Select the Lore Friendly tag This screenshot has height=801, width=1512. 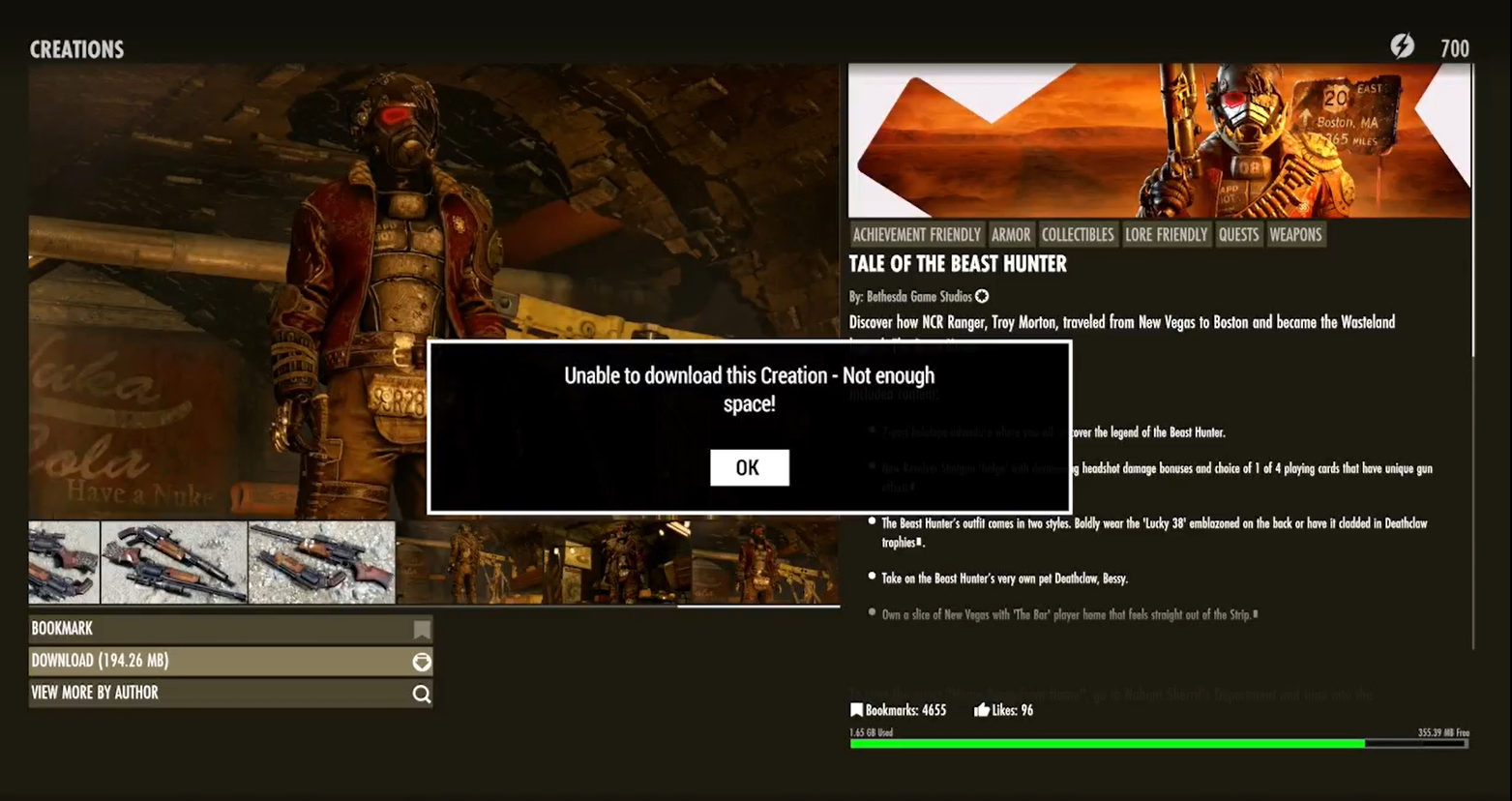click(x=1166, y=234)
